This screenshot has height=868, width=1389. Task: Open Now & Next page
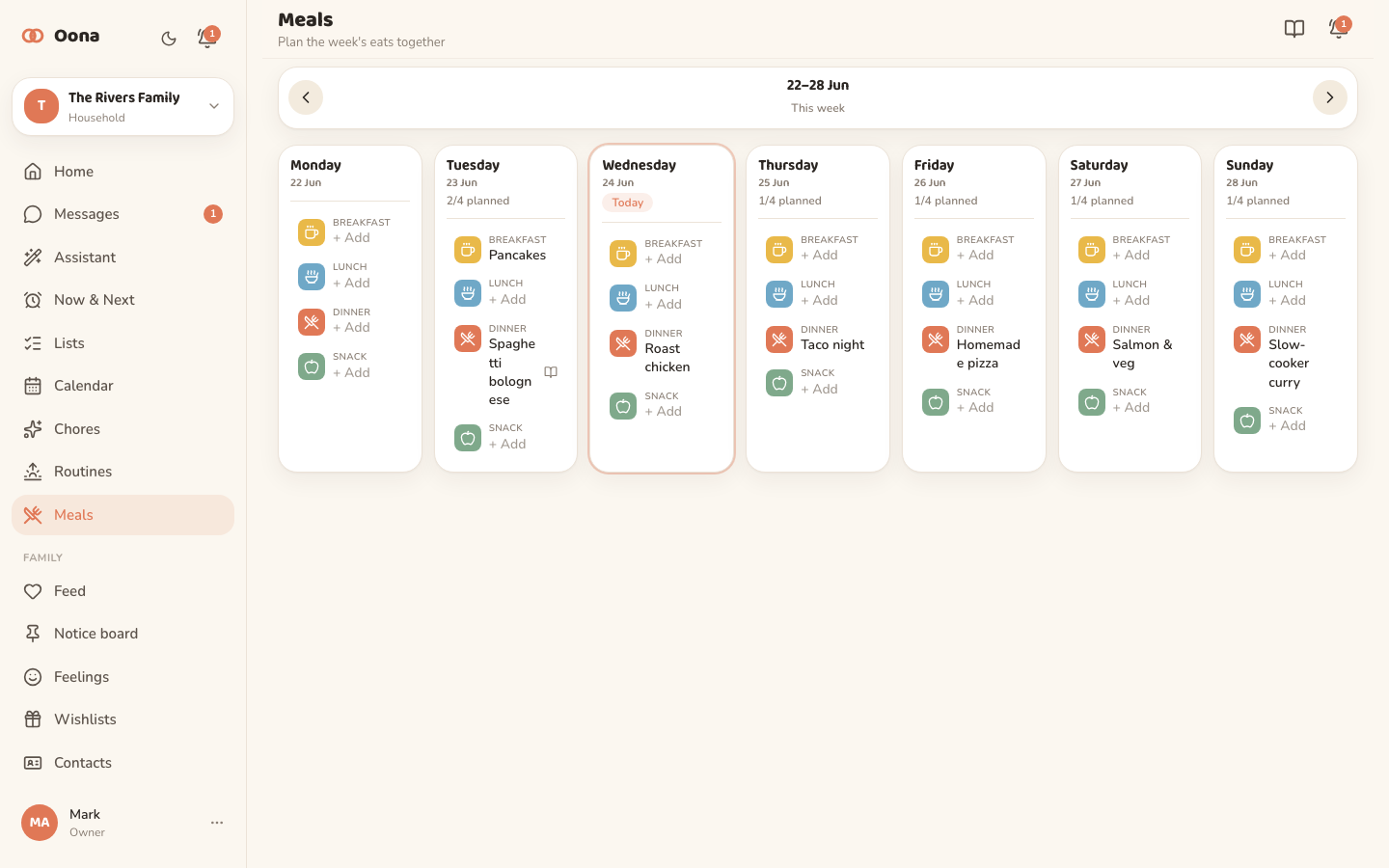[x=123, y=300]
